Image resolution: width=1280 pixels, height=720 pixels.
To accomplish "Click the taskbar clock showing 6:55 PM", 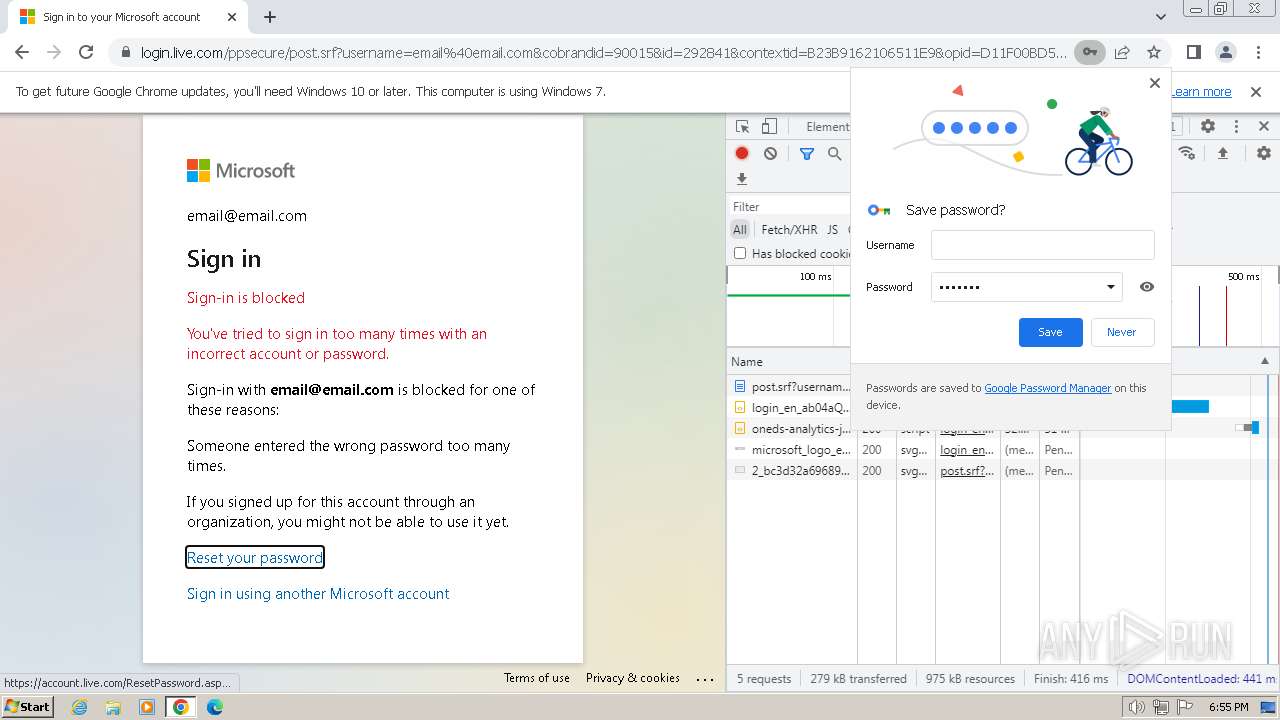I will click(x=1228, y=707).
